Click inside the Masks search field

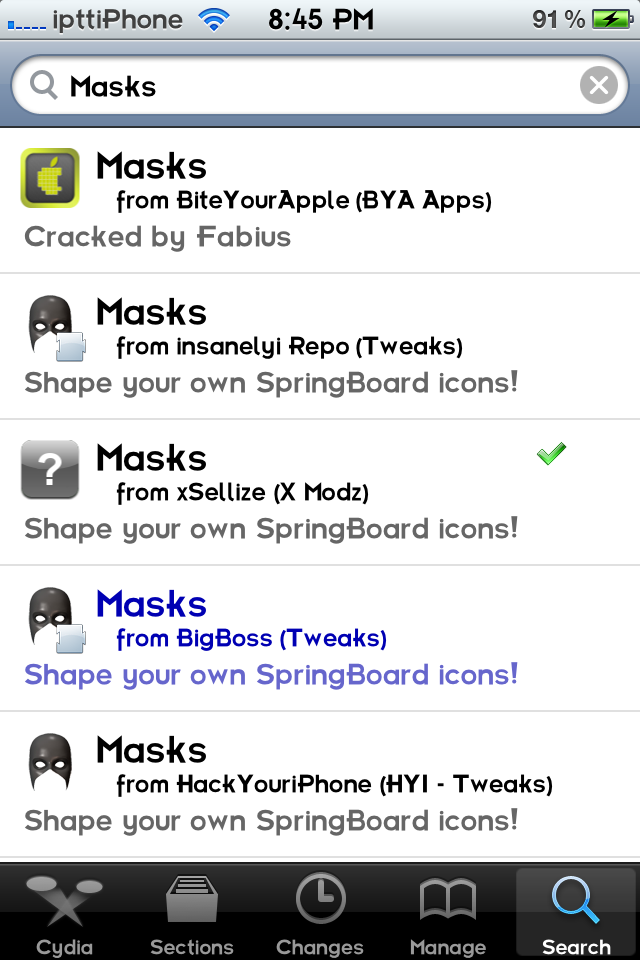(320, 85)
